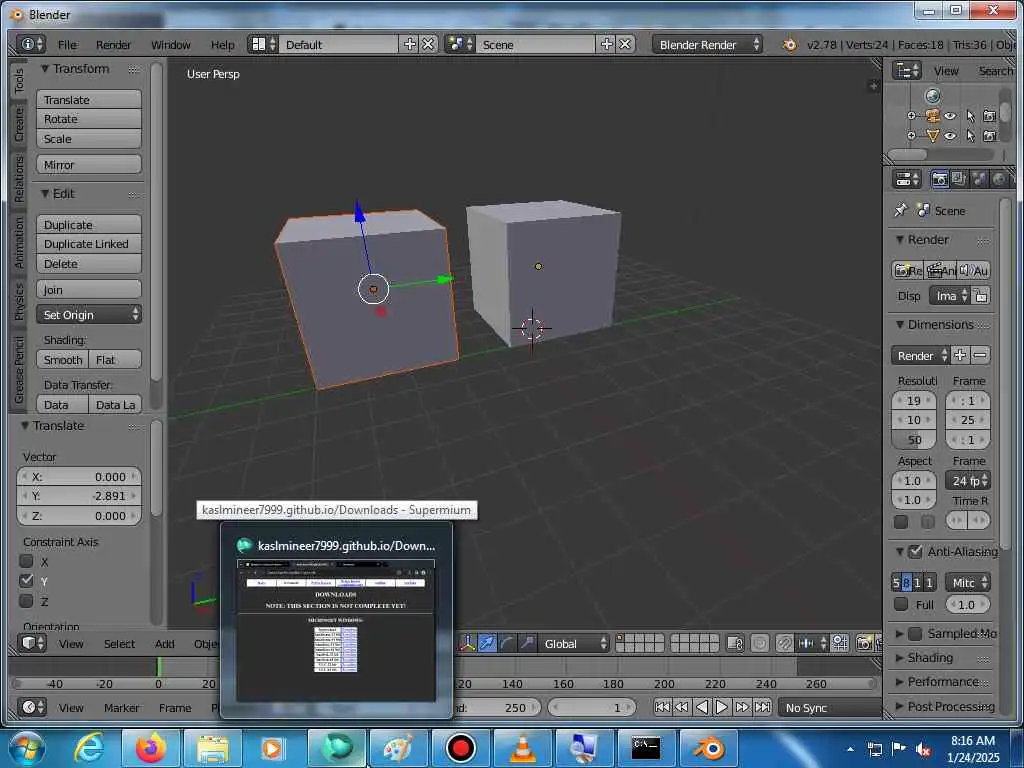Open the Window menu
The image size is (1024, 768).
[170, 44]
